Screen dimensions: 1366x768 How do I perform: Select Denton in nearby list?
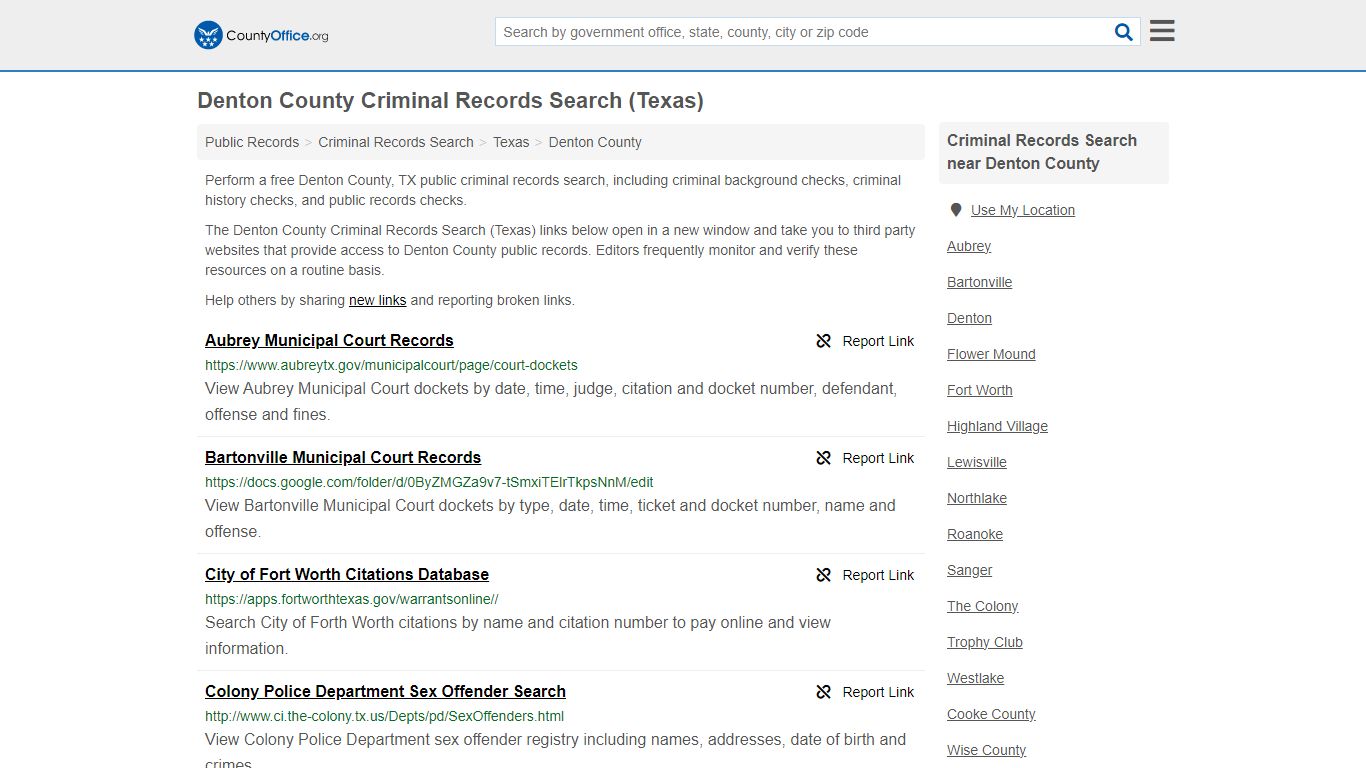pyautogui.click(x=970, y=318)
